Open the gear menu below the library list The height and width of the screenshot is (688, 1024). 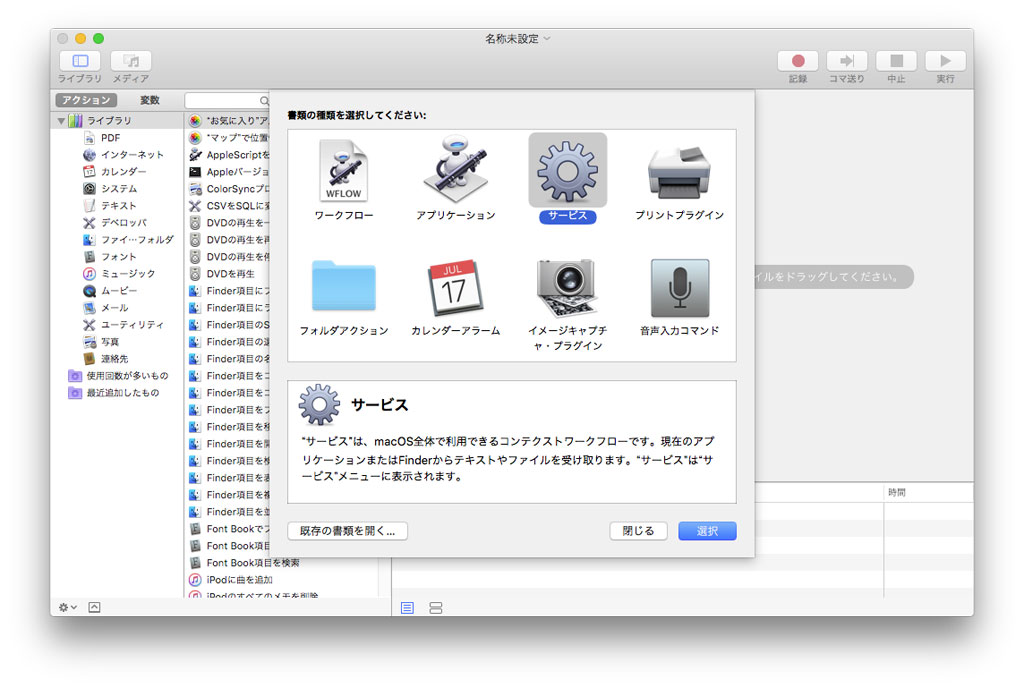tap(68, 608)
